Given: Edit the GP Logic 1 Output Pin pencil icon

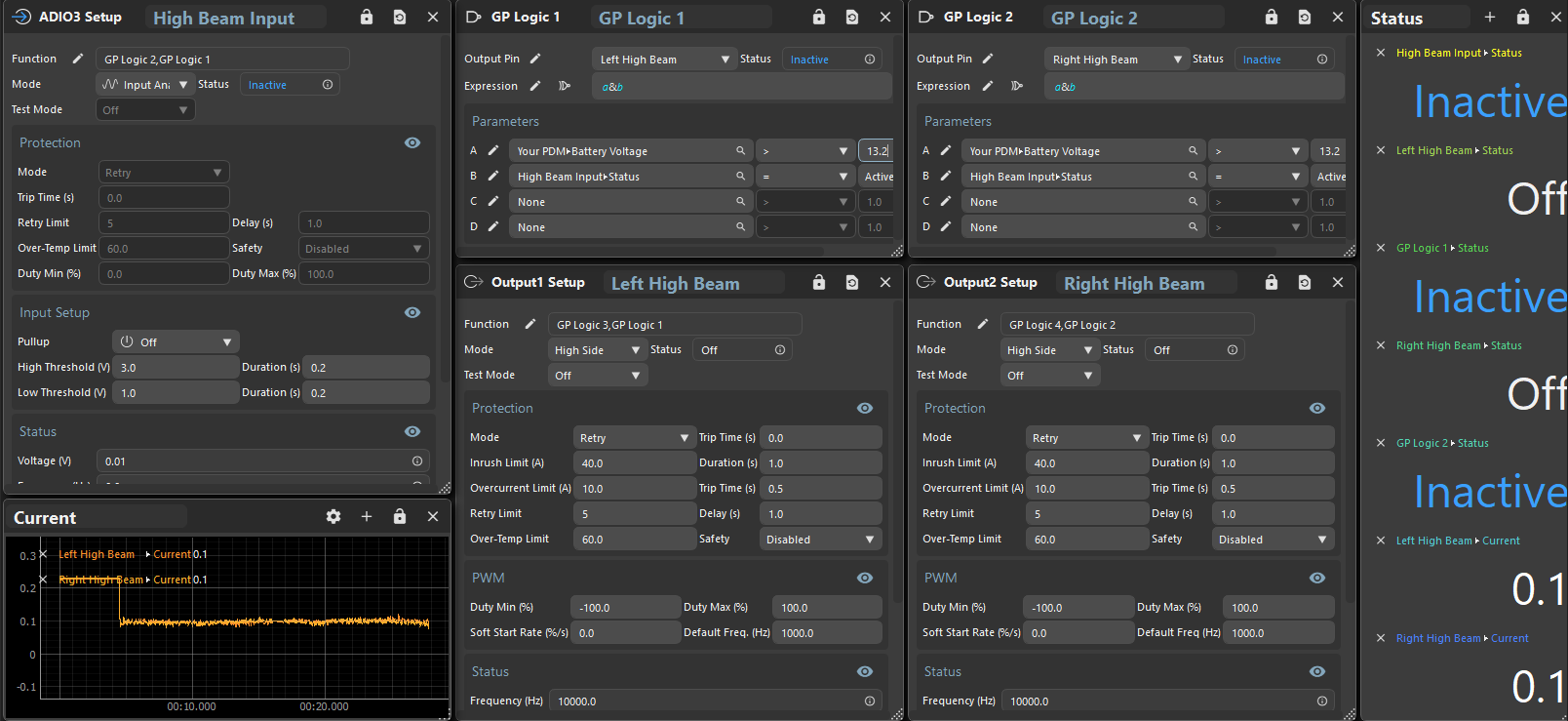Looking at the screenshot, I should click(x=535, y=60).
